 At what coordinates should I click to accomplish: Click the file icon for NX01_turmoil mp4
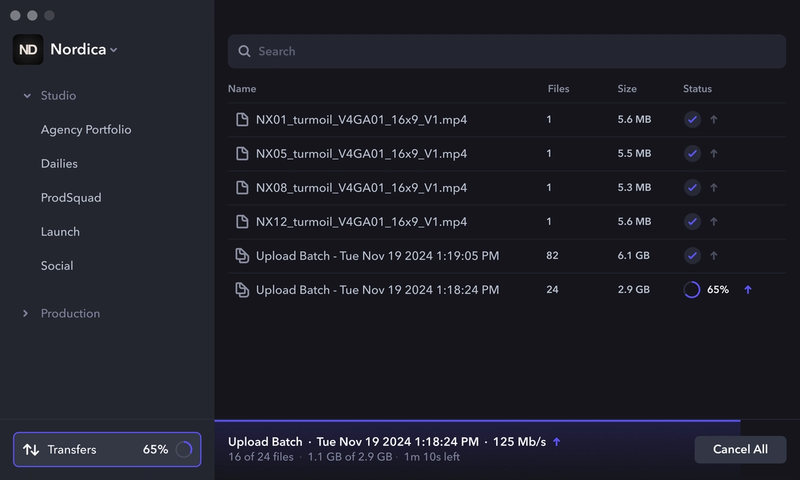(x=241, y=120)
